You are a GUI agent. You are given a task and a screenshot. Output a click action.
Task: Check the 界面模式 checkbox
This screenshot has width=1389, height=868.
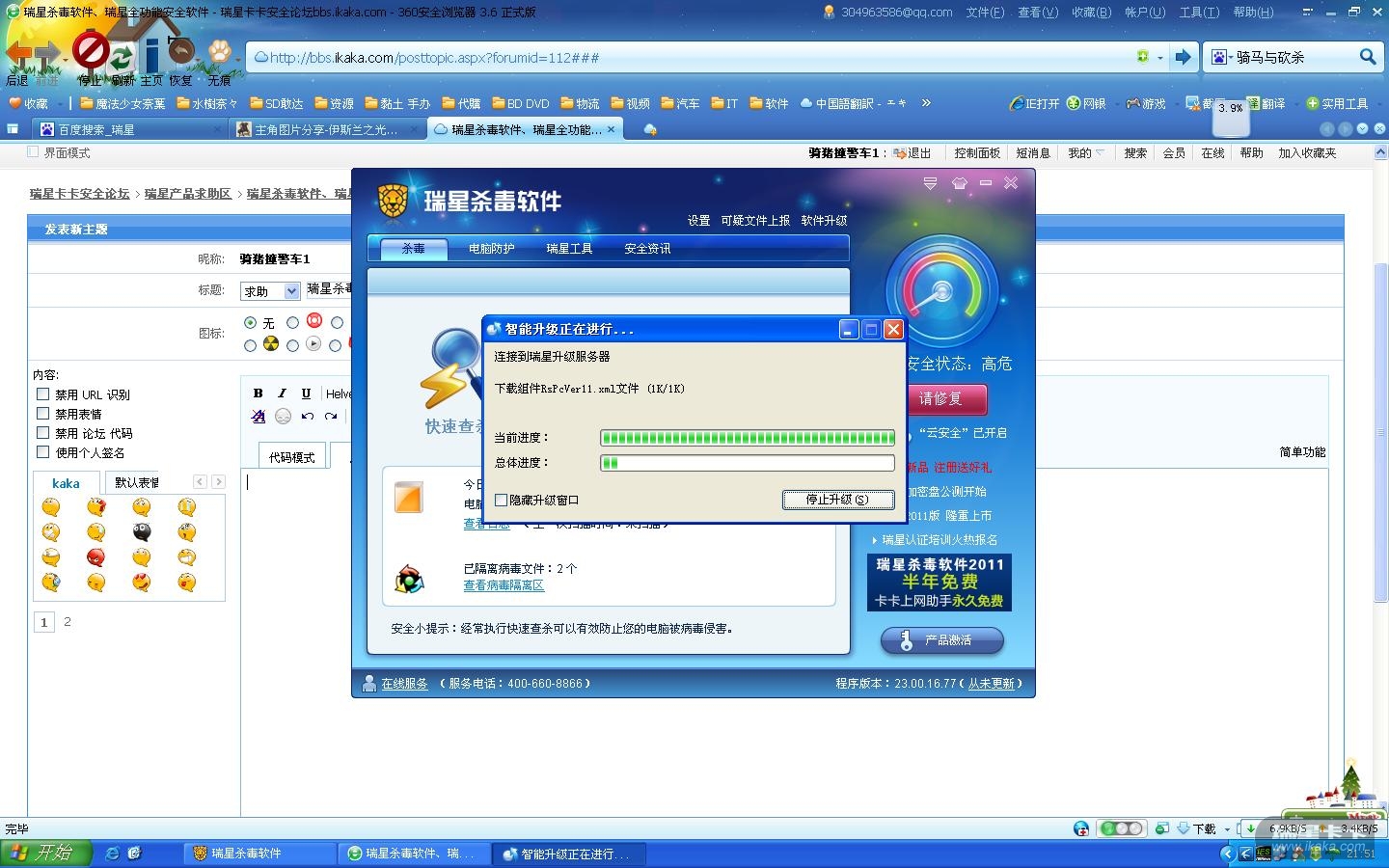(34, 152)
